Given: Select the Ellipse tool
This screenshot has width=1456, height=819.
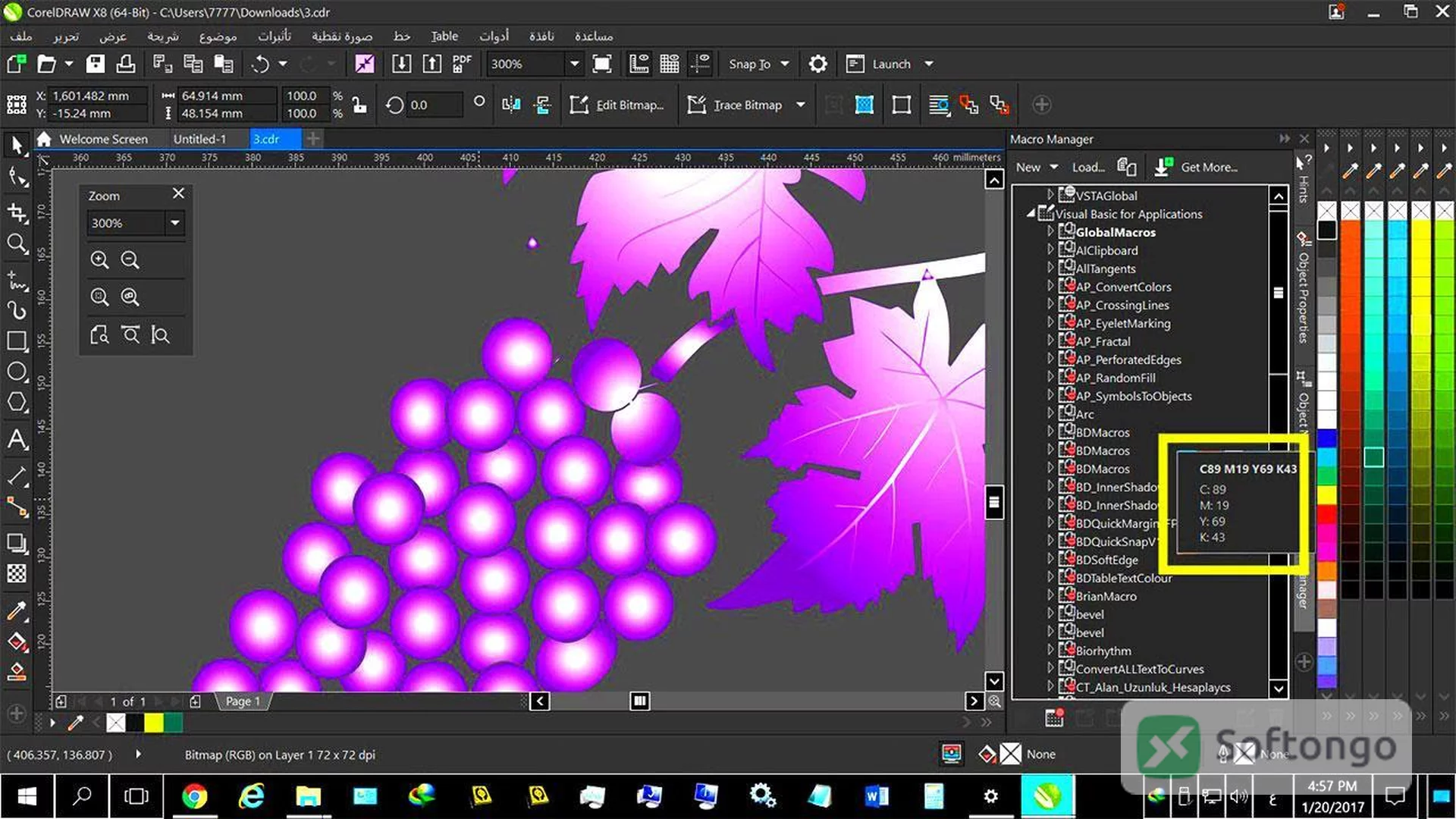Looking at the screenshot, I should coord(17,372).
